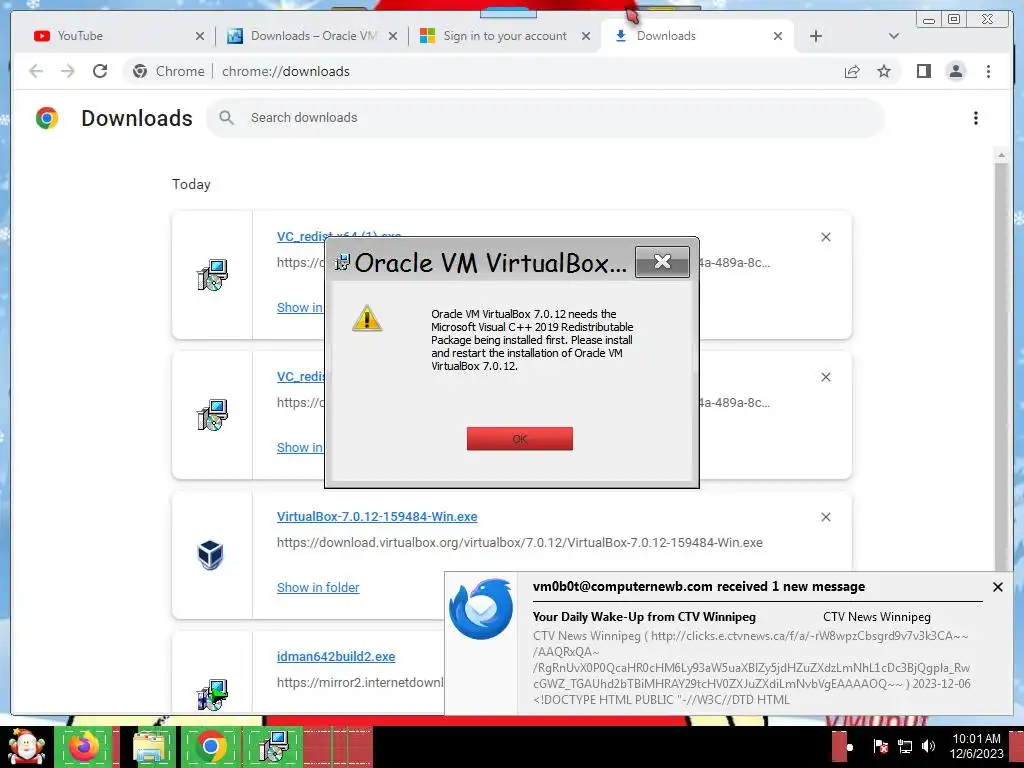Open Chrome from the taskbar
The image size is (1024, 768).
[x=211, y=746]
